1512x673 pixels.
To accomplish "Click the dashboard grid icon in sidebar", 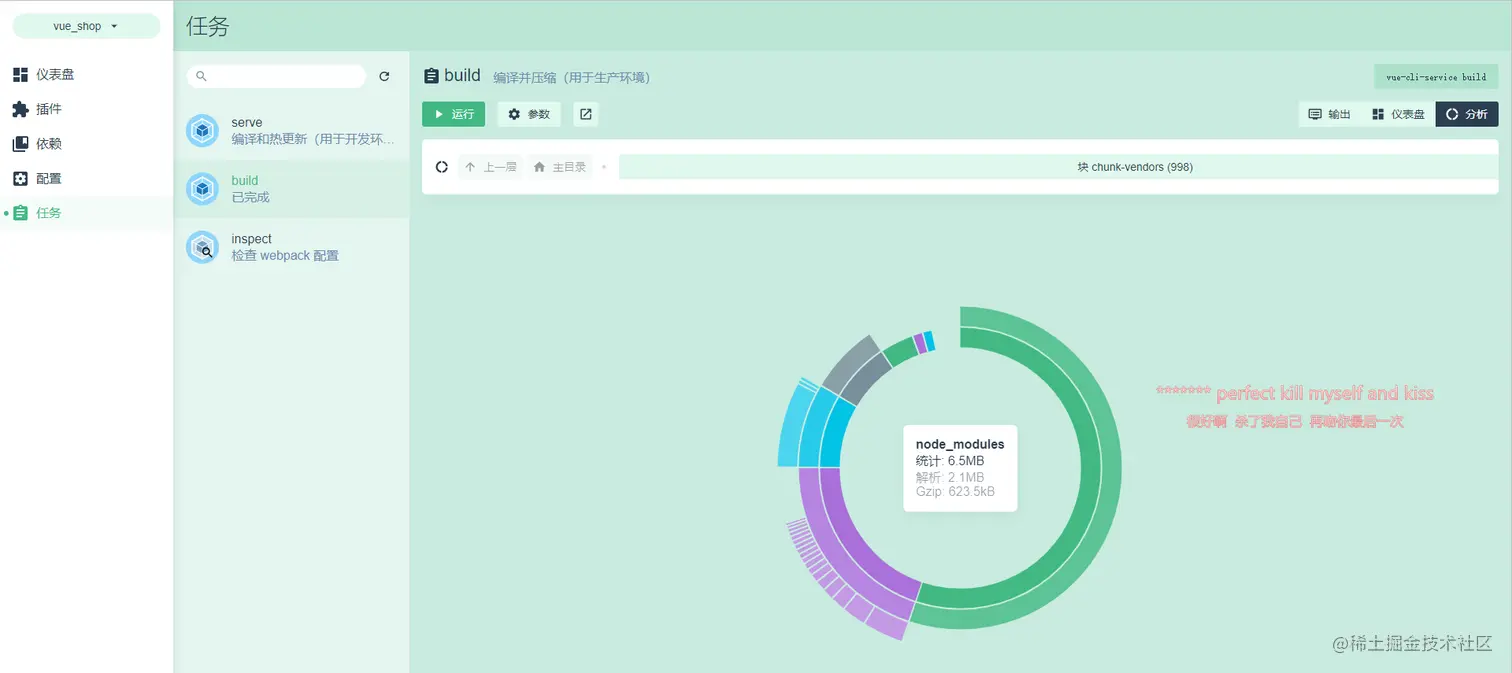I will (20, 74).
